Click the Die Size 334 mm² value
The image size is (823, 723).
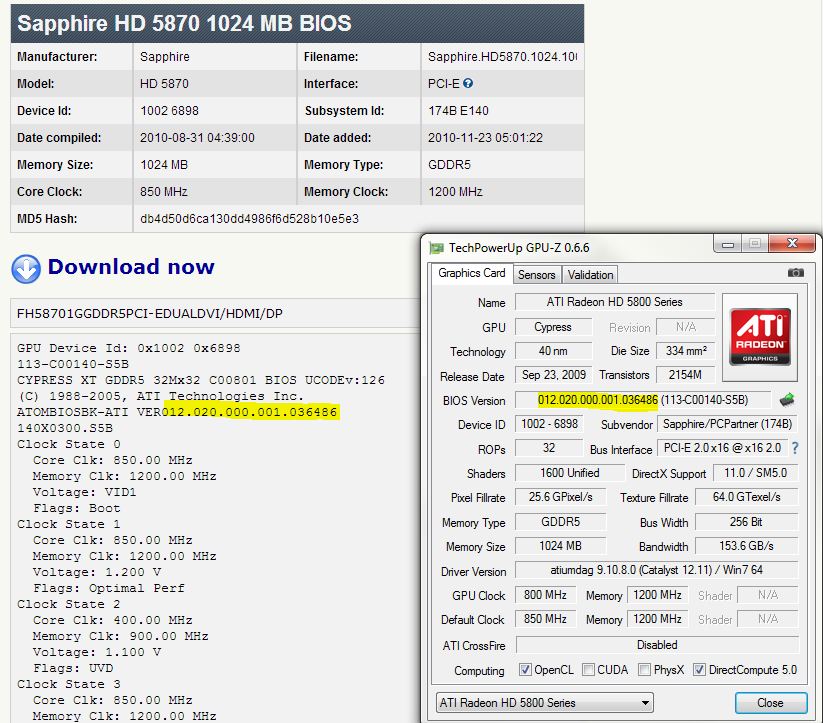686,351
